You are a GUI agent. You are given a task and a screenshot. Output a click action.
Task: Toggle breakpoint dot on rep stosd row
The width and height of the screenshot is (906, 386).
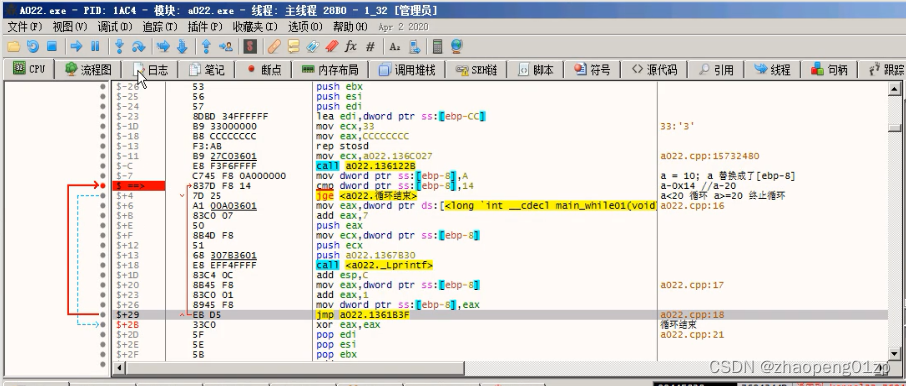coord(103,146)
